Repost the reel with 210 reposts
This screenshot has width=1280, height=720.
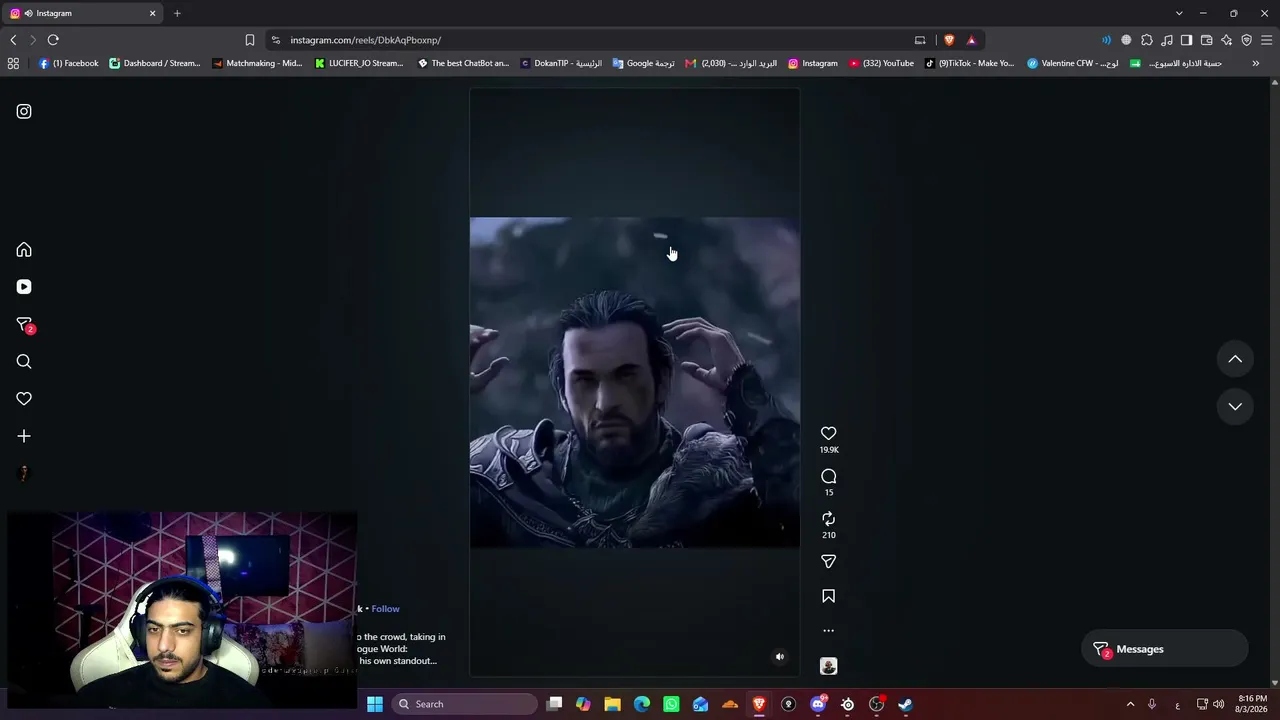click(828, 519)
